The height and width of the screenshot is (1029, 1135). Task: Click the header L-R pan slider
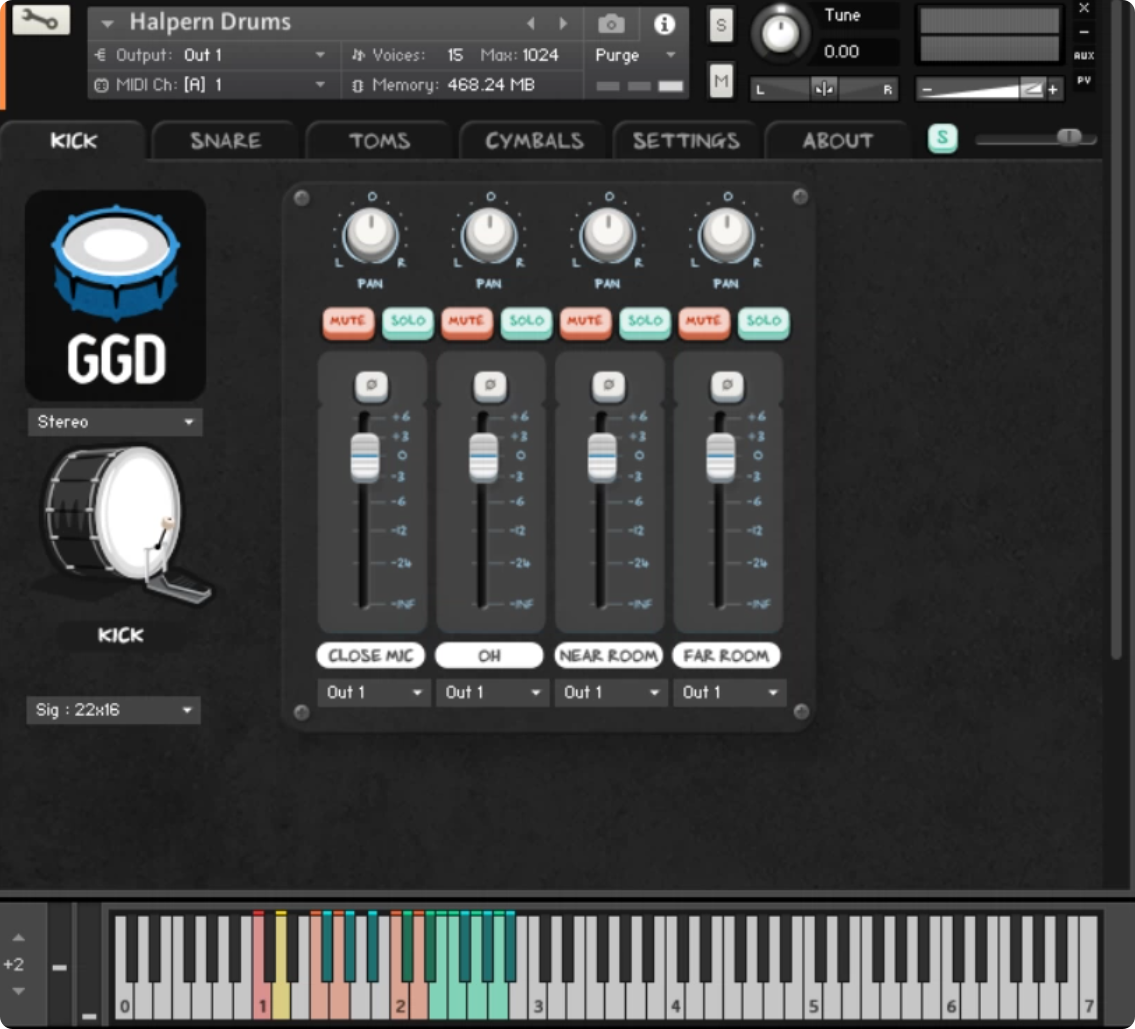(824, 90)
